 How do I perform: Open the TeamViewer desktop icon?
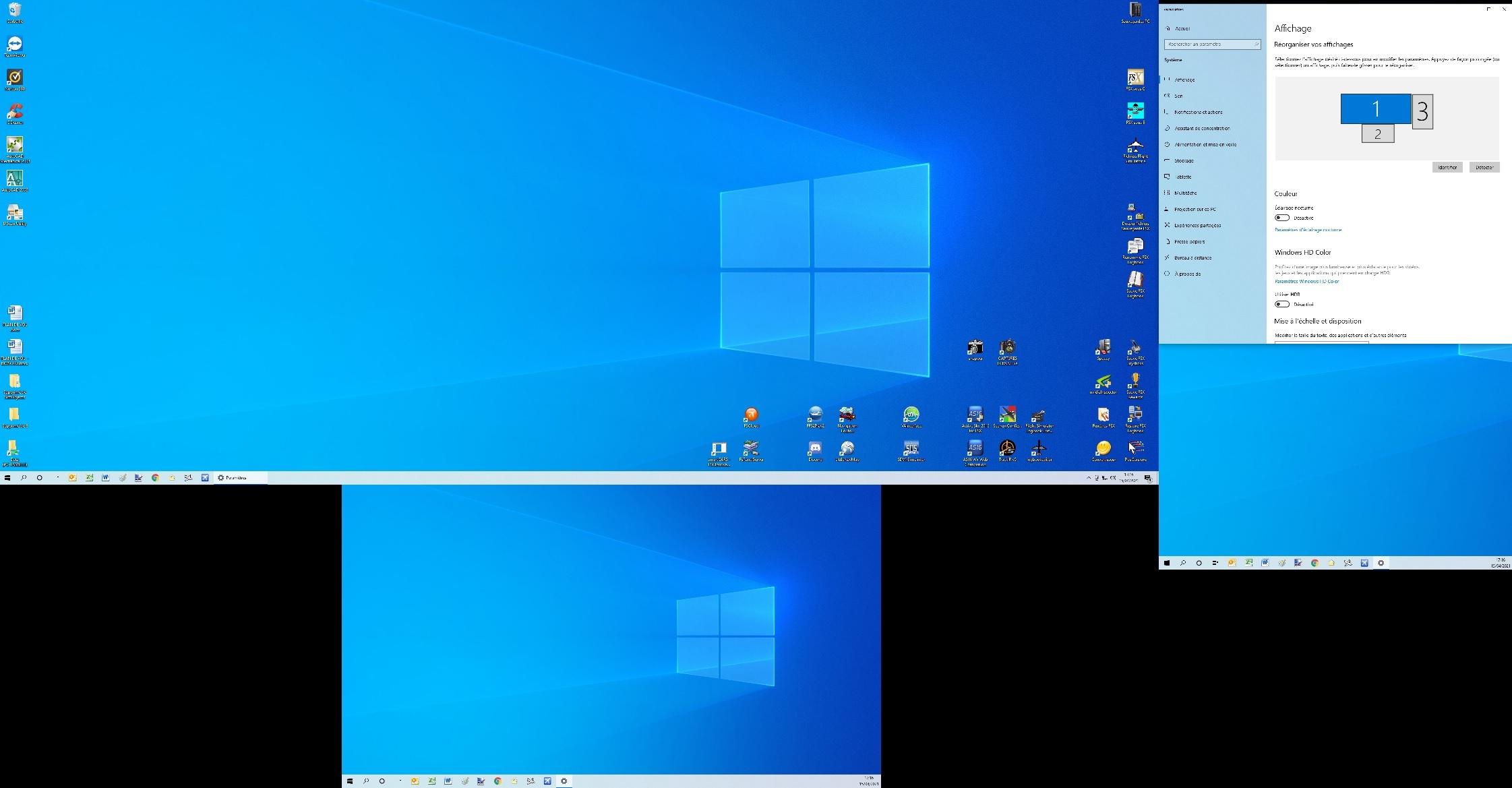[15, 44]
